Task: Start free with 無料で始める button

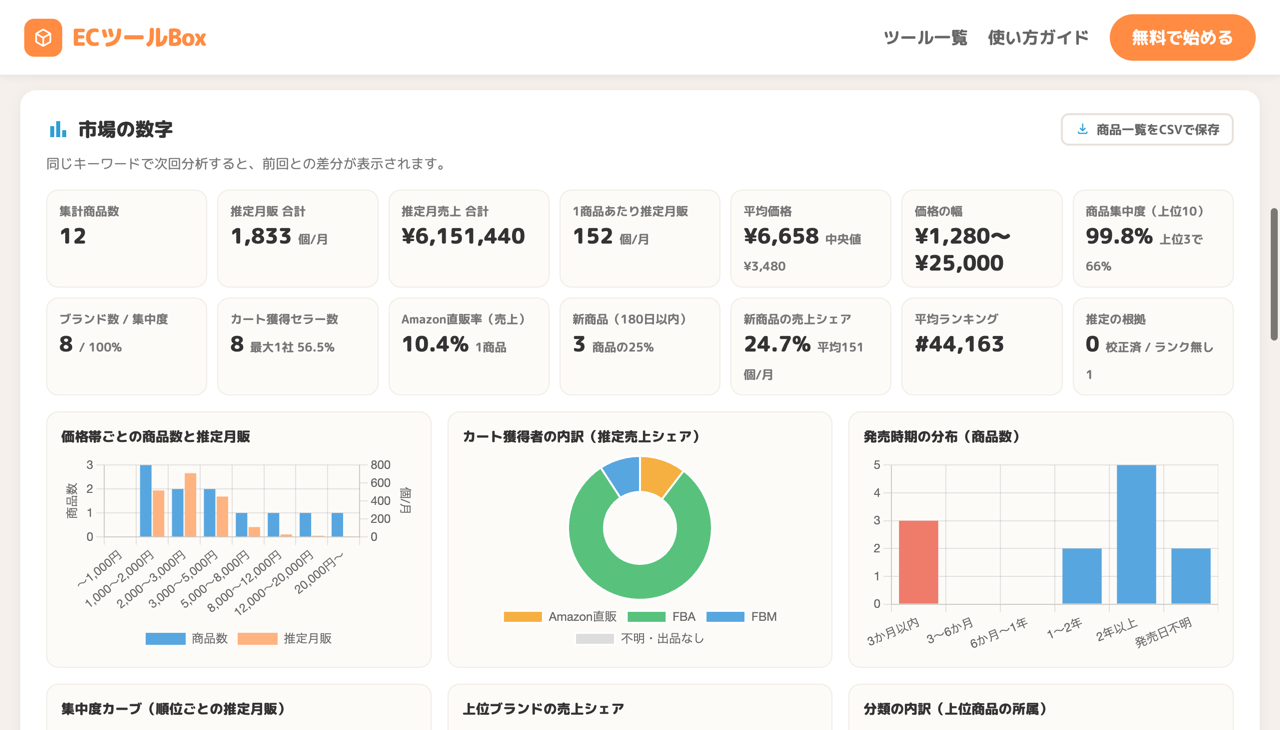Action: (x=1182, y=38)
